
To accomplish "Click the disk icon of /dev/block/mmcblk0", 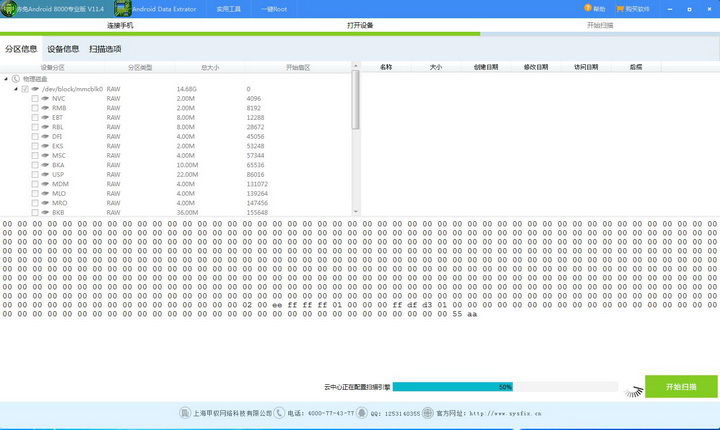I will pyautogui.click(x=35, y=89).
